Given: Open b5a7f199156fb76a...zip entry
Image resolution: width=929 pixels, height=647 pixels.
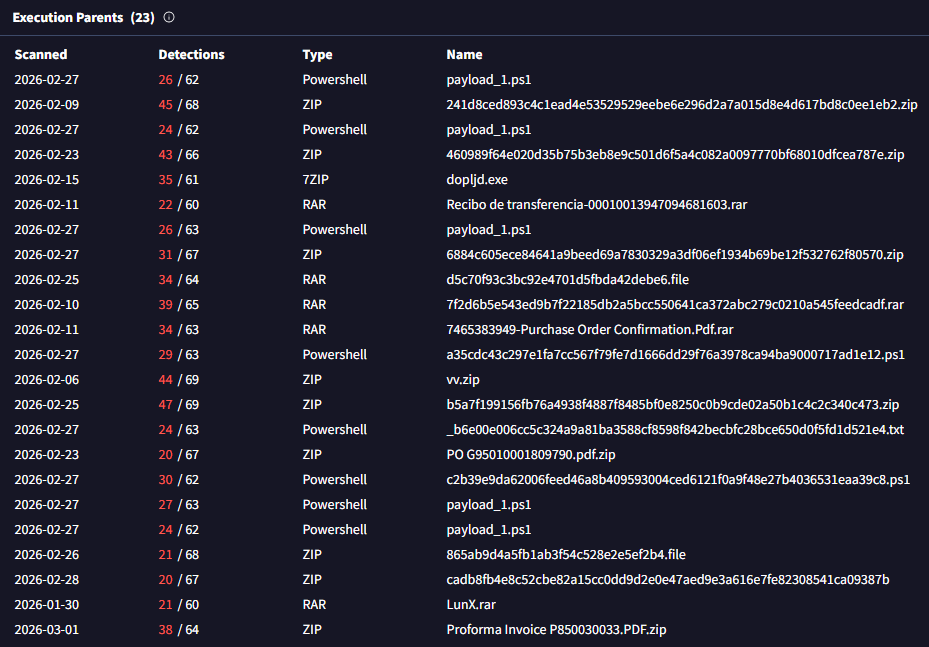Looking at the screenshot, I should (x=672, y=405).
